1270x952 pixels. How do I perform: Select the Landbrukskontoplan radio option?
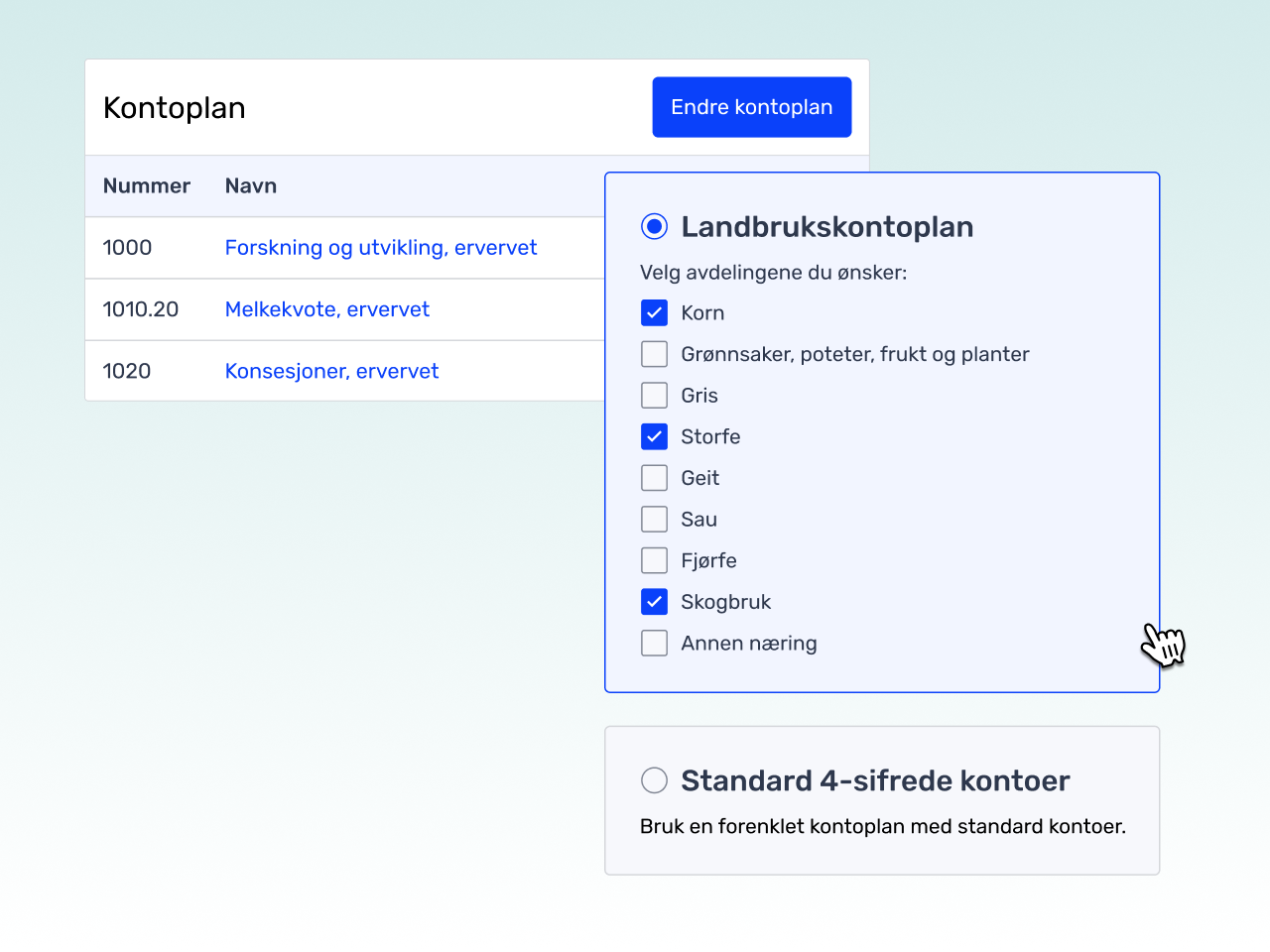(x=654, y=227)
